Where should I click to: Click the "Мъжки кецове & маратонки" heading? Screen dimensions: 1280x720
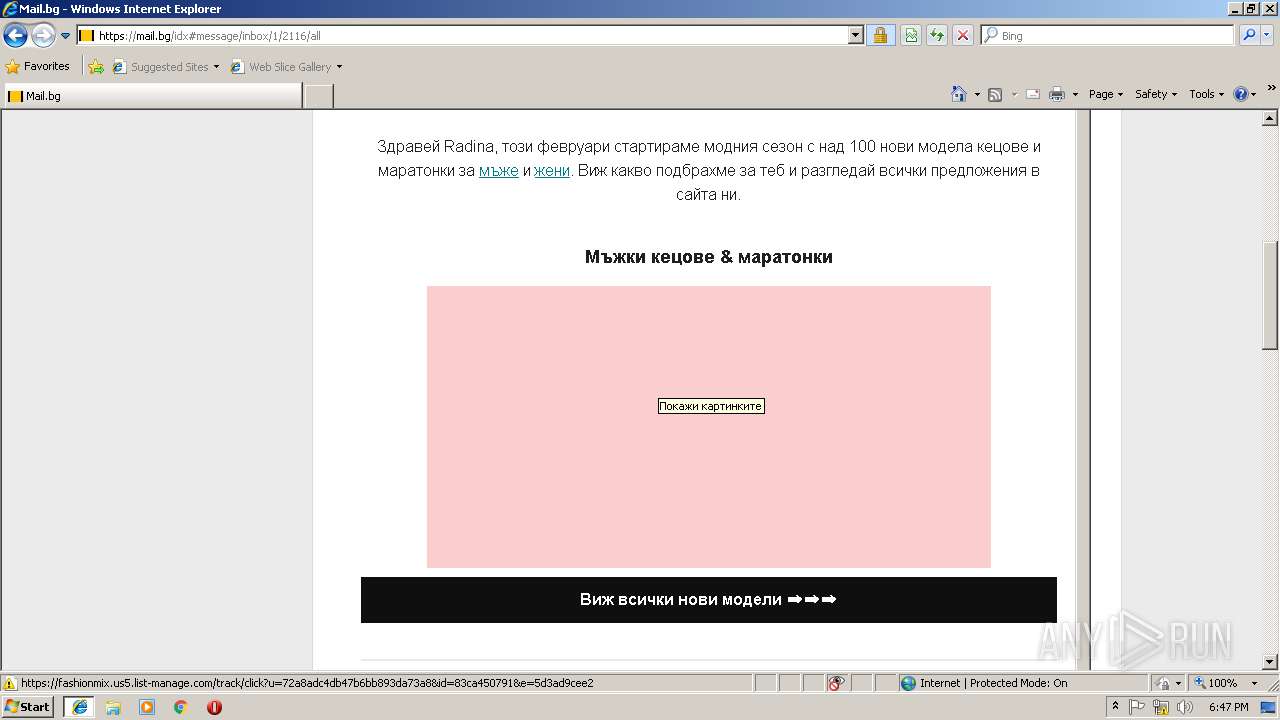(709, 257)
